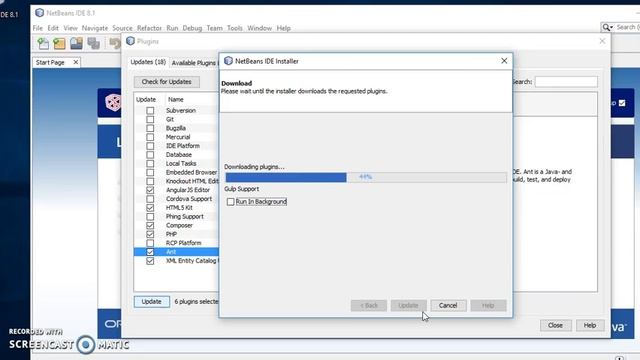This screenshot has width=640, height=360.
Task: Click the Open Project toolbar icon
Action: click(x=76, y=43)
